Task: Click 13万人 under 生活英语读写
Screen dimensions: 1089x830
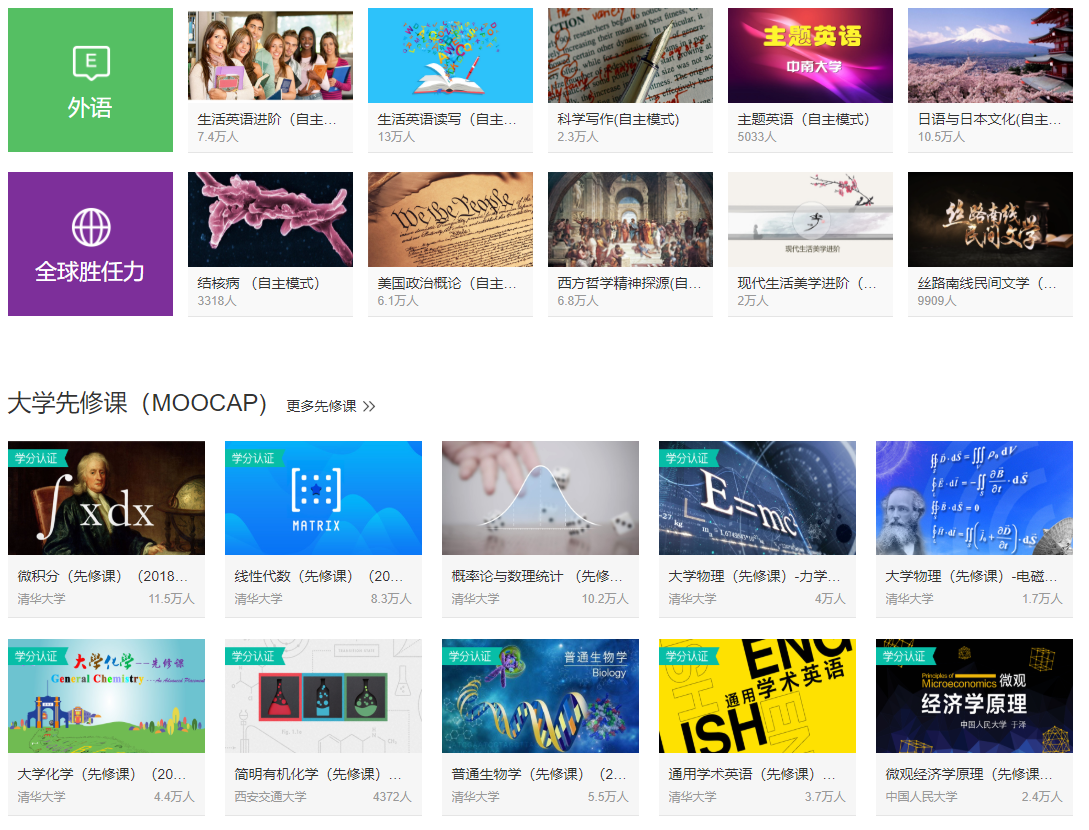Action: (x=397, y=137)
